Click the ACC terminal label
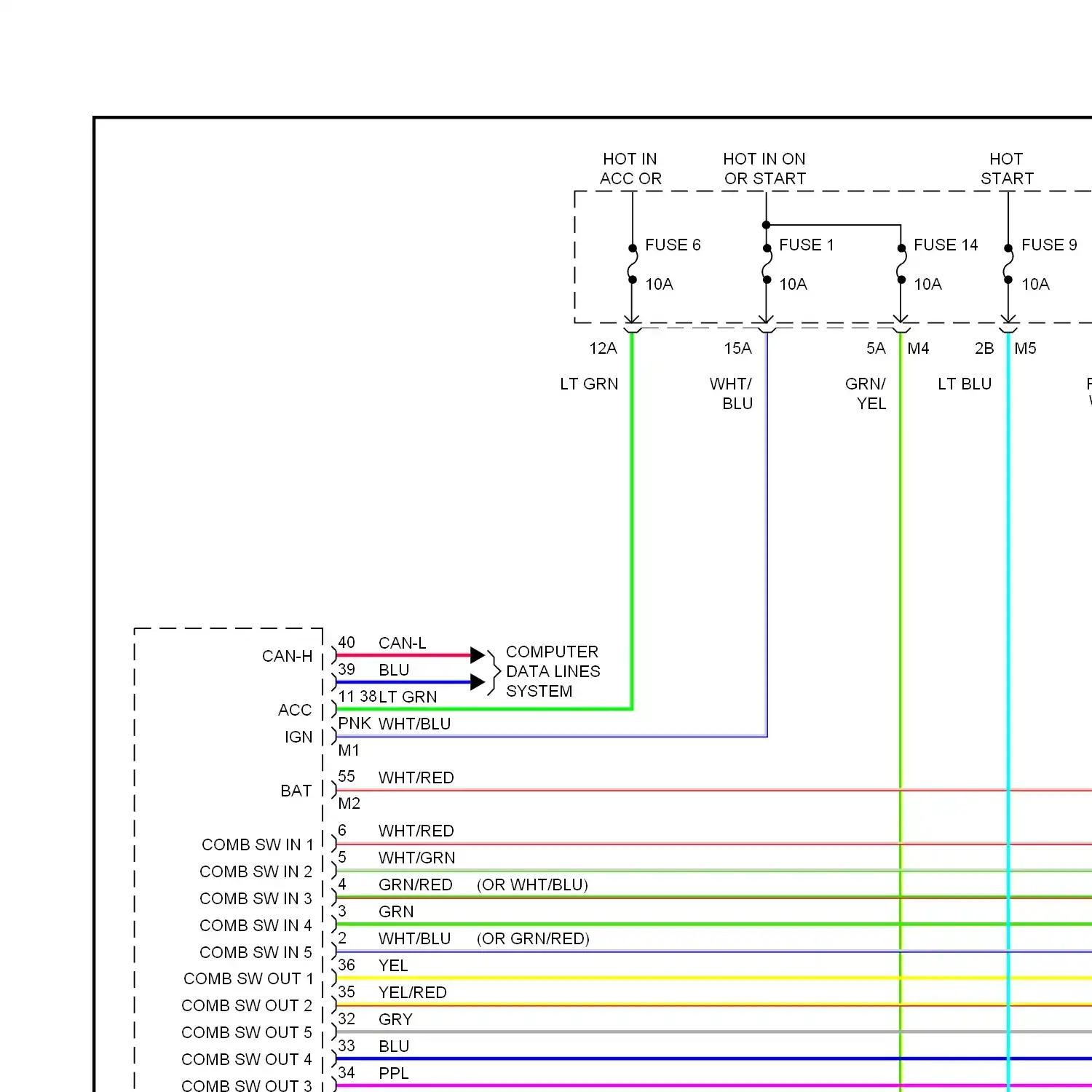This screenshot has width=1092, height=1092. 295,710
